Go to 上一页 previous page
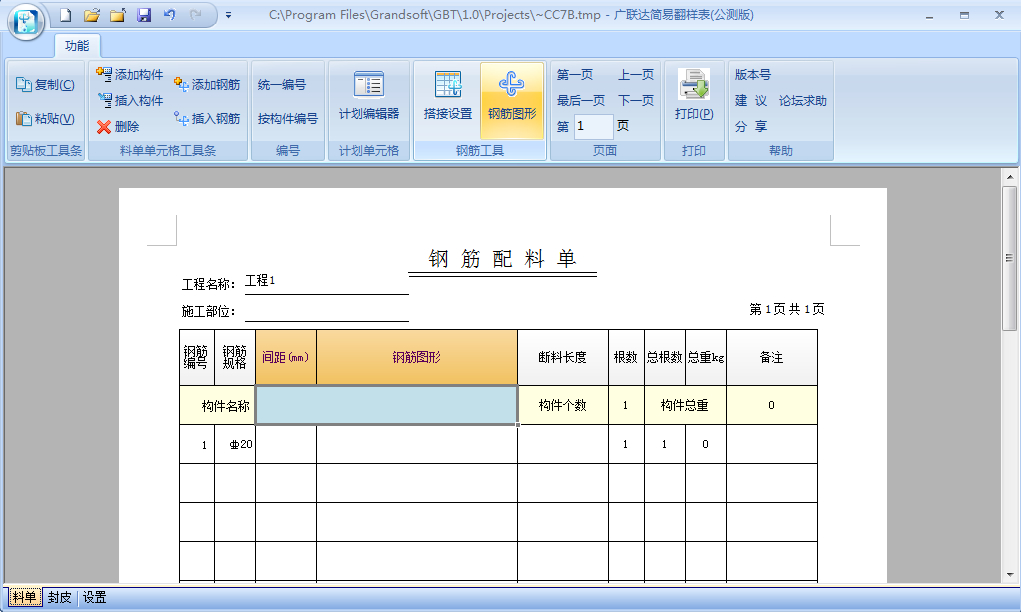1021x612 pixels. pyautogui.click(x=636, y=74)
